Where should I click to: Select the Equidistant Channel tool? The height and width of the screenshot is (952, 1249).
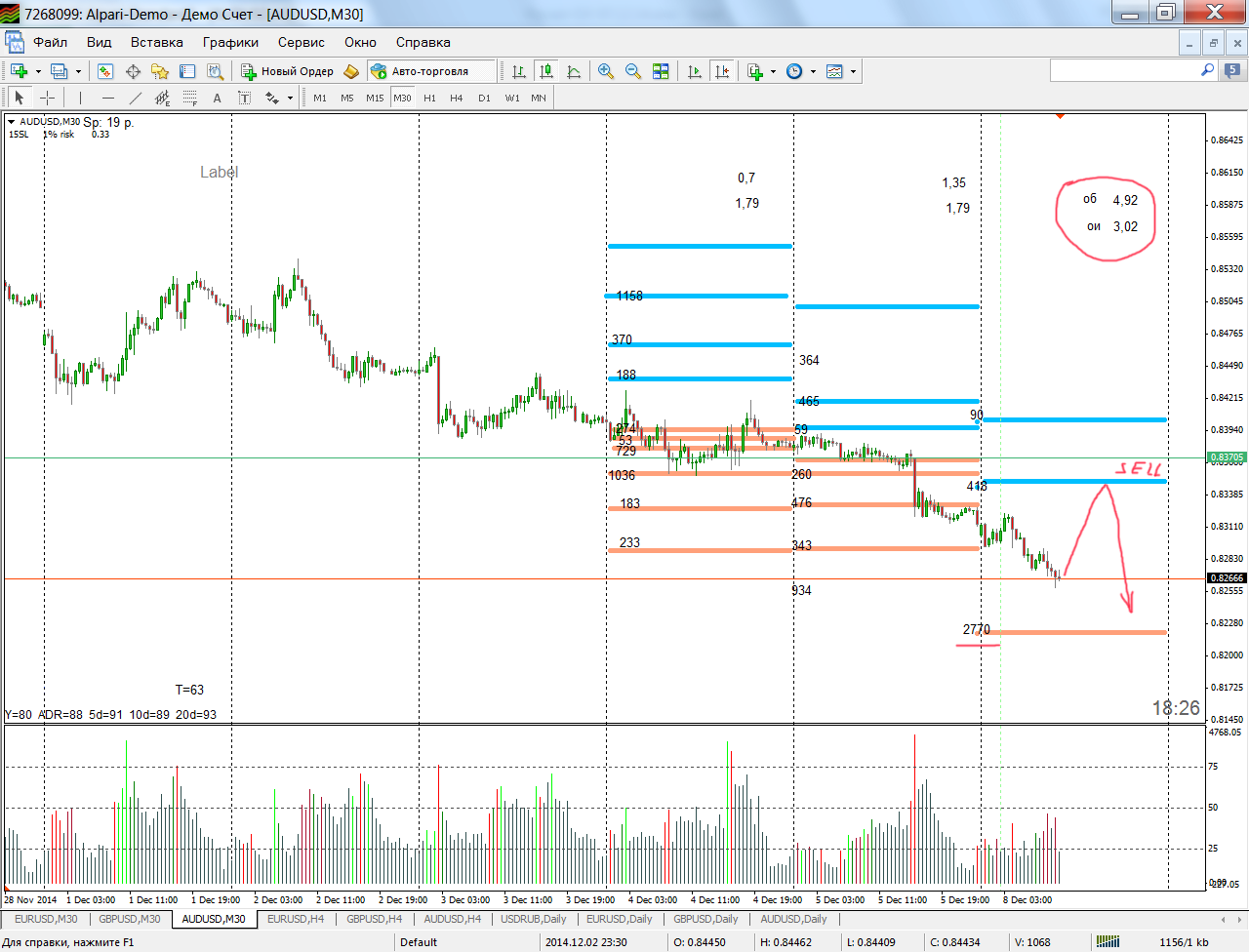pos(162,98)
